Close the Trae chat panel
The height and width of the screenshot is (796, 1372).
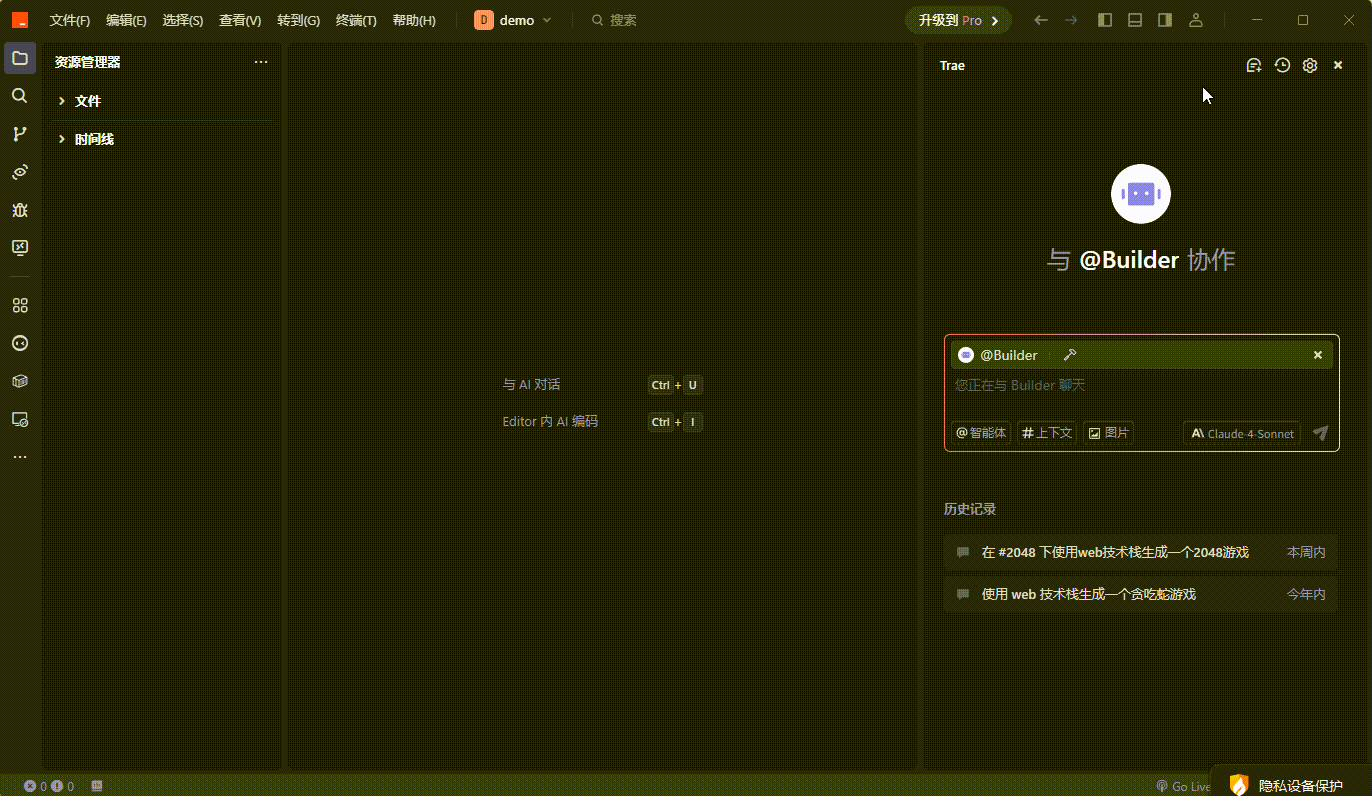pos(1338,65)
